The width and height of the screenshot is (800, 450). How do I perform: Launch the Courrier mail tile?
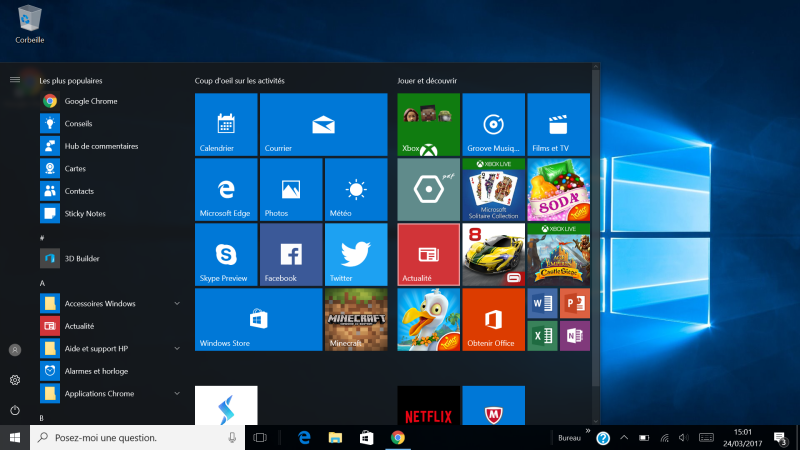pos(323,125)
